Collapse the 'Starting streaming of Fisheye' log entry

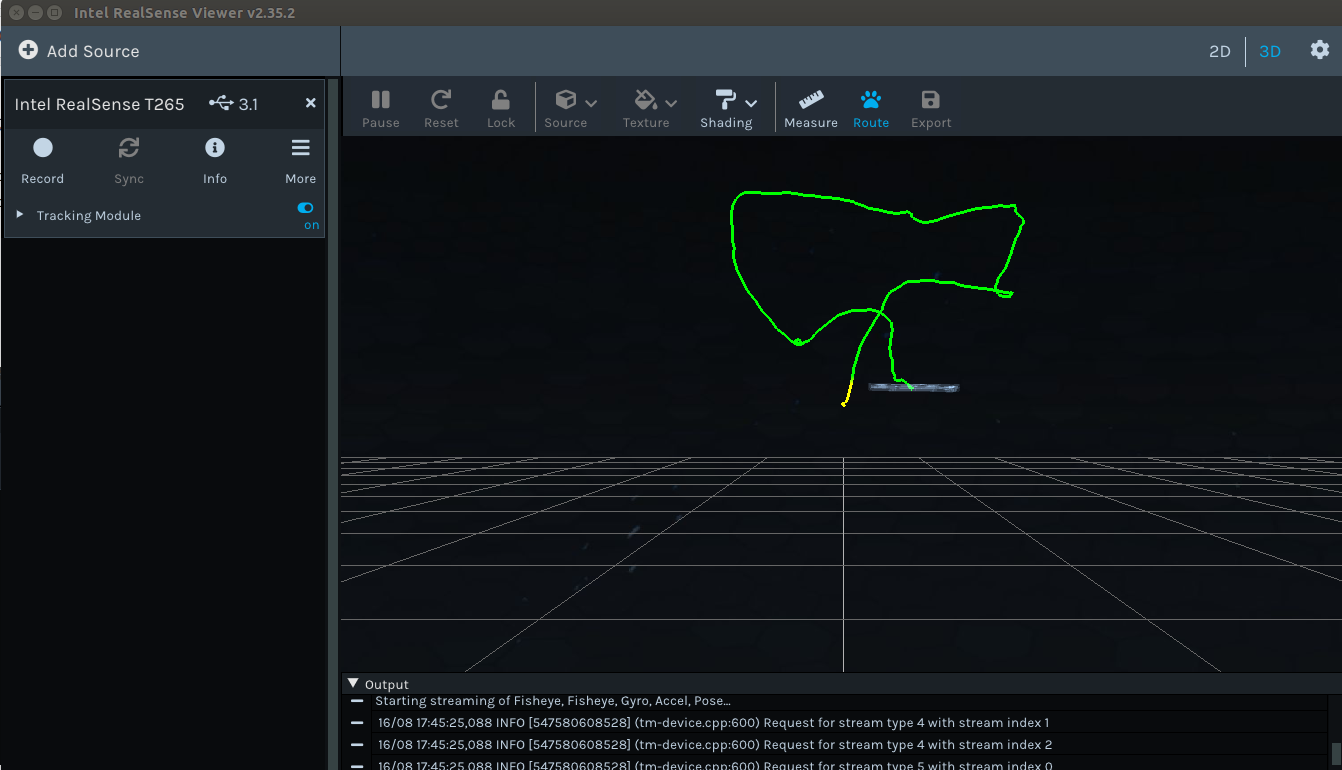pyautogui.click(x=357, y=701)
